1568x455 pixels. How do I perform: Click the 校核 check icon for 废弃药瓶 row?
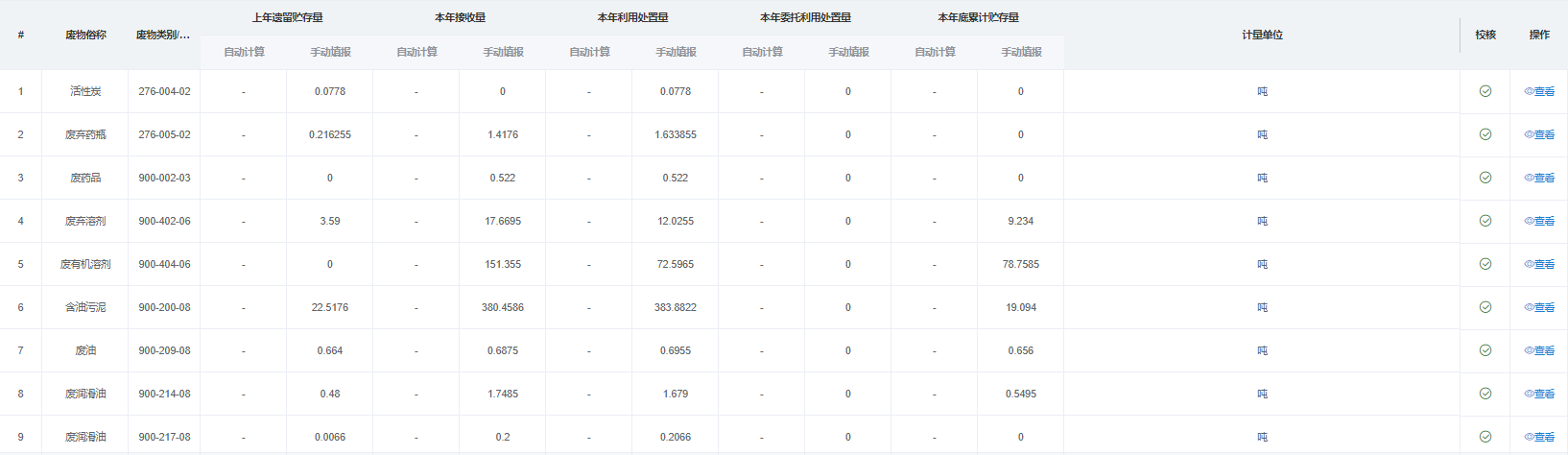click(1485, 134)
